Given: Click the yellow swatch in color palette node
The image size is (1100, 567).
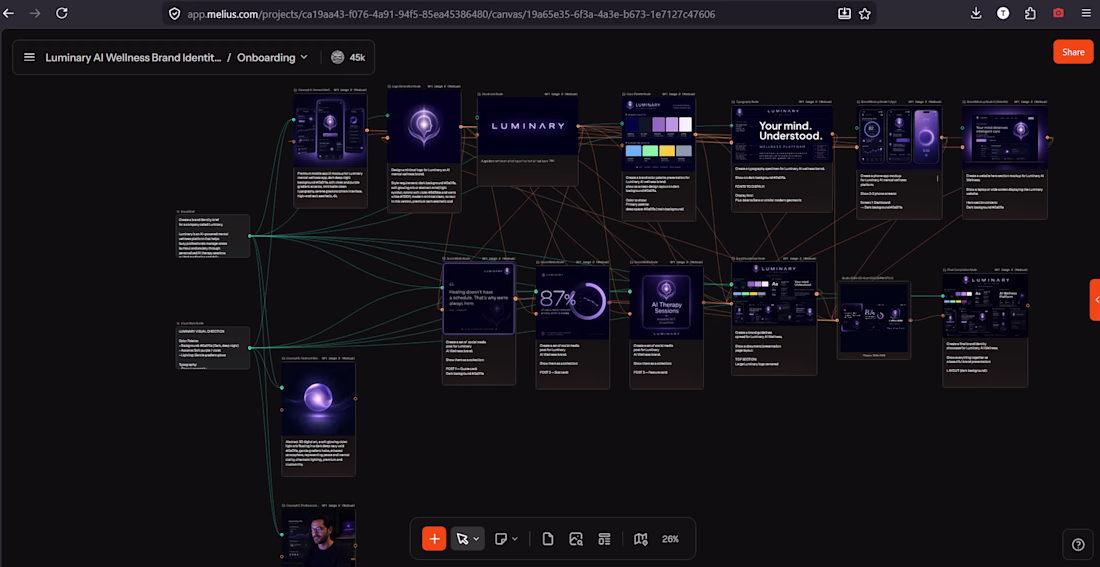Looking at the screenshot, I should [x=667, y=151].
